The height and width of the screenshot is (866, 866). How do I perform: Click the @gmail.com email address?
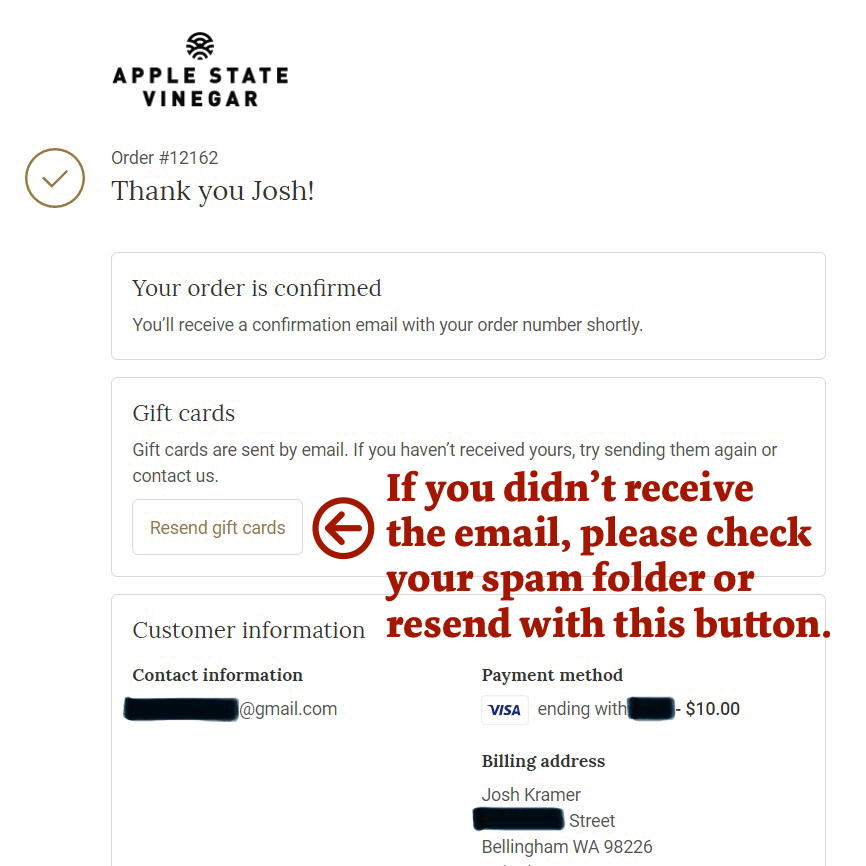point(287,709)
